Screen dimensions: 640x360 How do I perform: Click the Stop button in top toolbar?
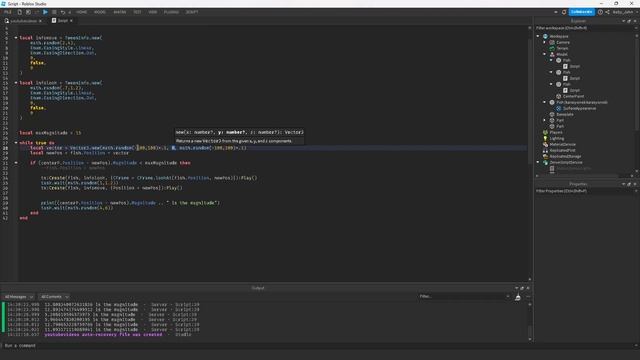[54, 12]
